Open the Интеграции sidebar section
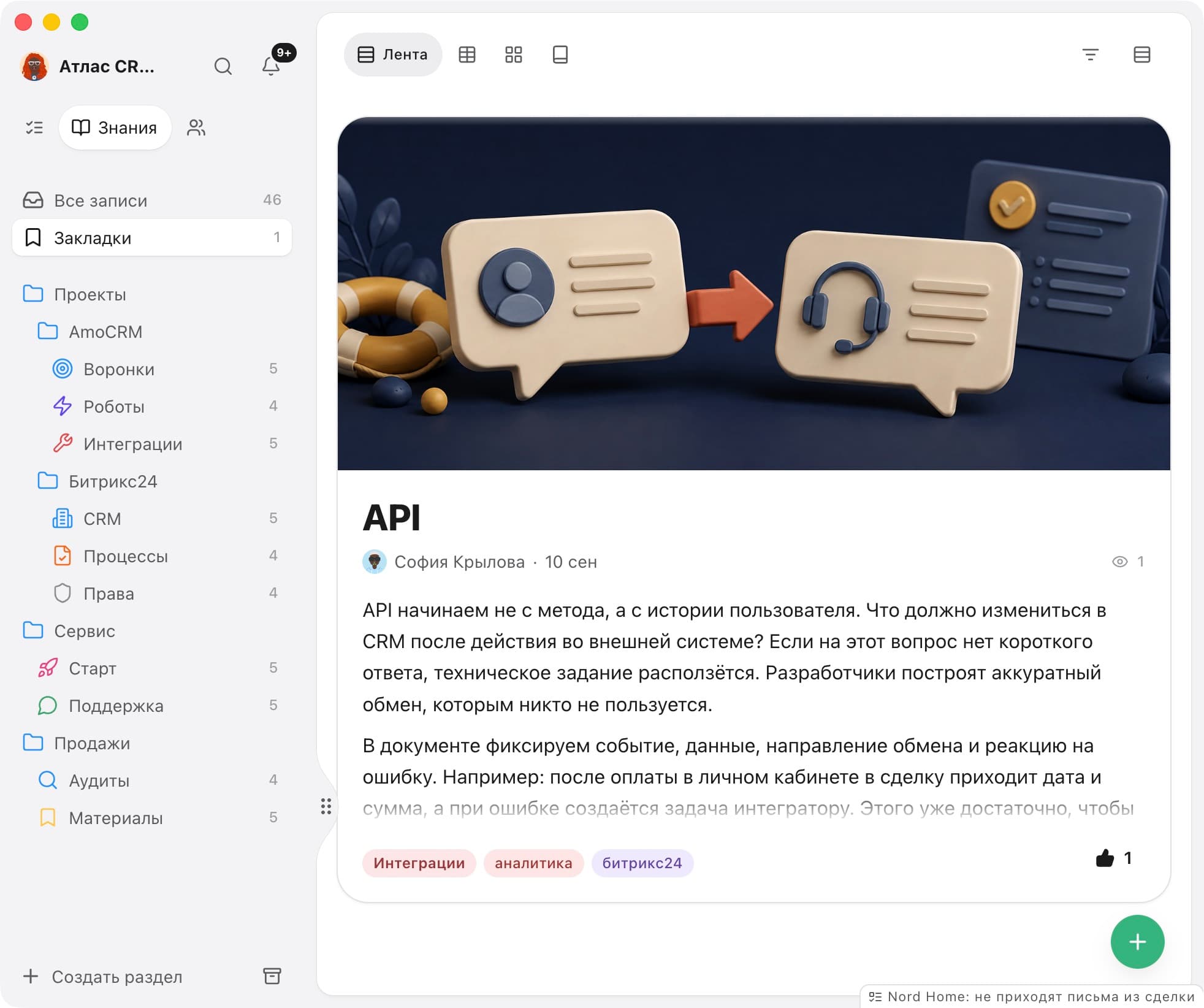Viewport: 1204px width, 1008px height. pos(152,444)
